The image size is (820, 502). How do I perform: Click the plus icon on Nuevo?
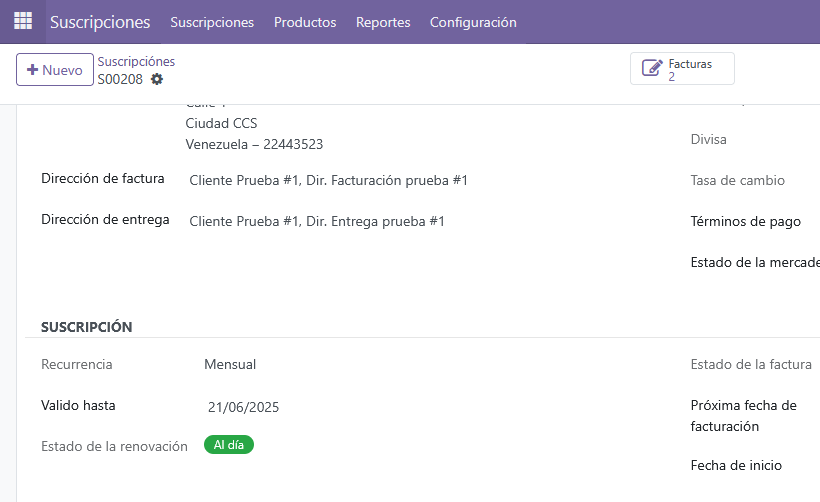[x=32, y=70]
